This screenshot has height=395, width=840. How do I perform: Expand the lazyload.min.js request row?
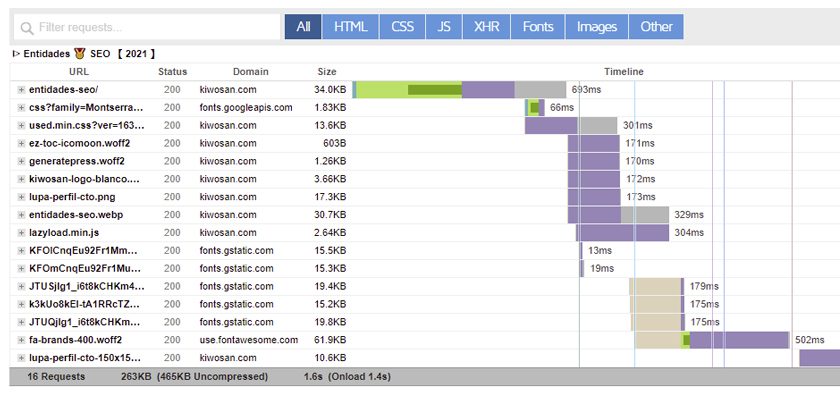[21, 233]
